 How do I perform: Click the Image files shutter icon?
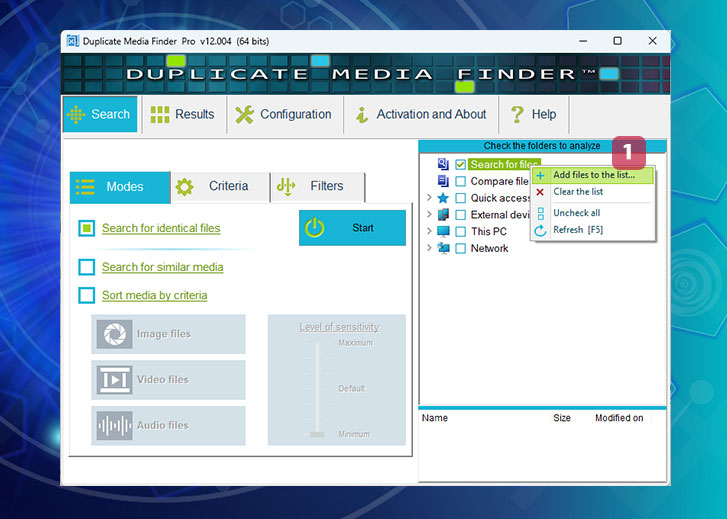(115, 334)
